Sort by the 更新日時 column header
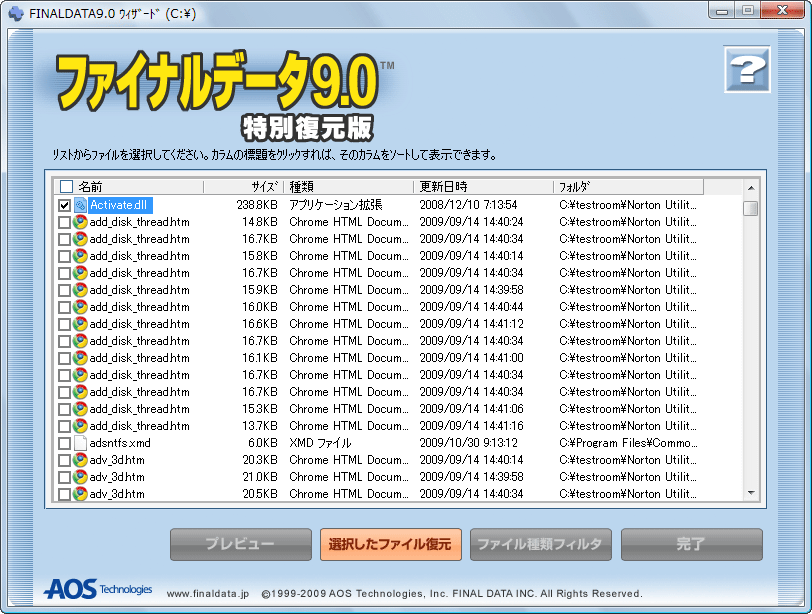Screen dimensions: 812x614 [x=483, y=186]
